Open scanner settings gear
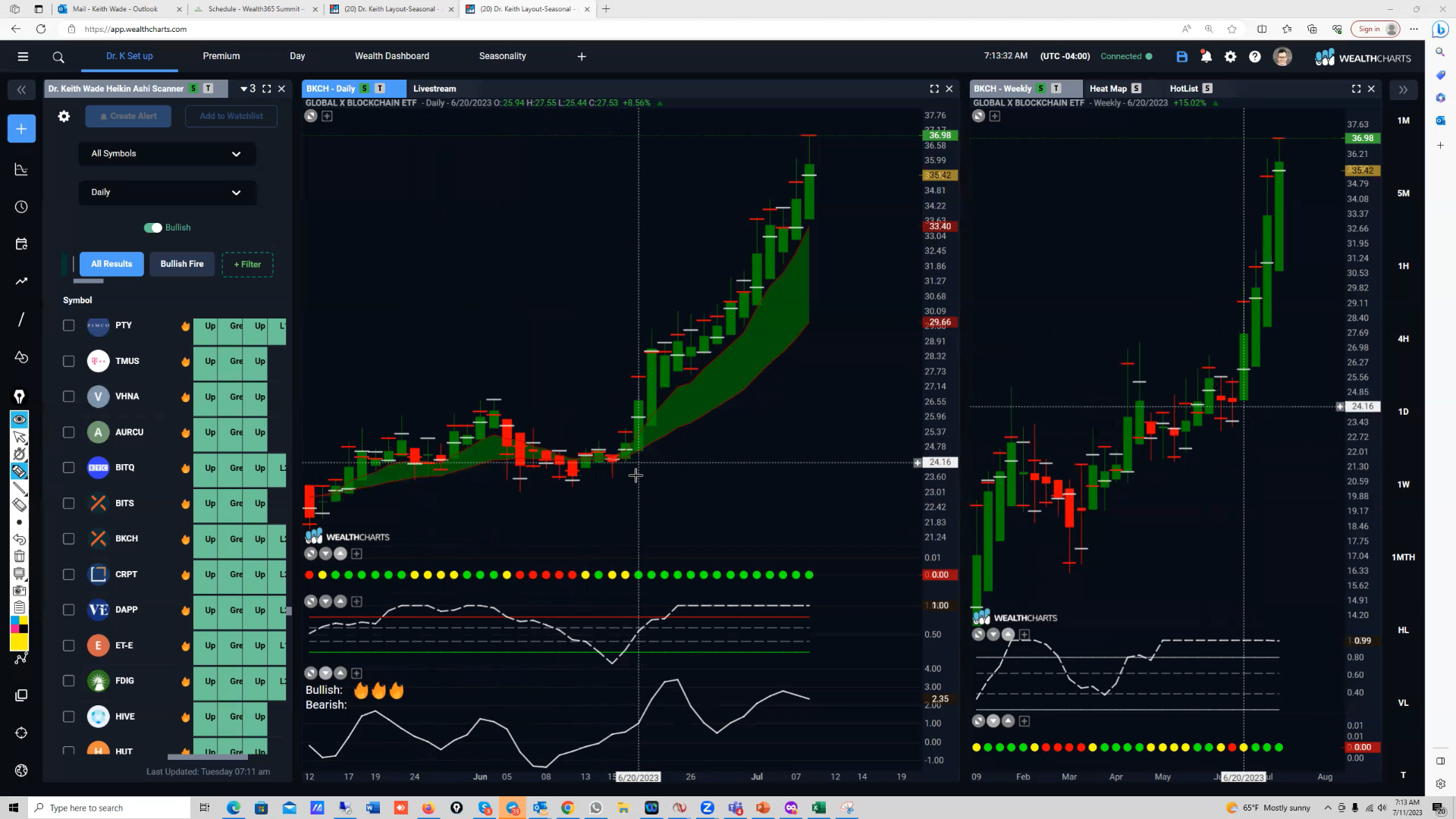This screenshot has width=1456, height=819. (x=64, y=116)
